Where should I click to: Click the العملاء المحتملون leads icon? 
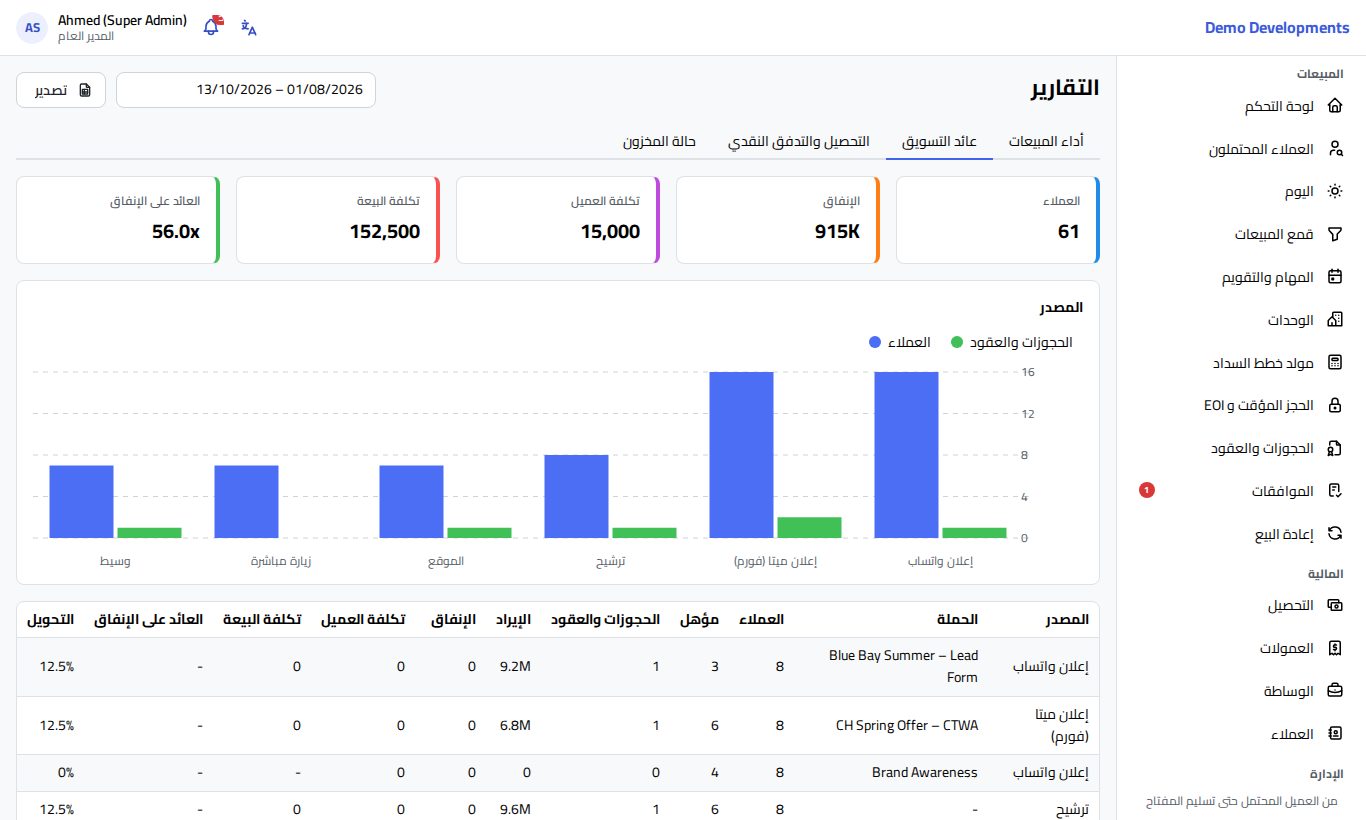[1334, 149]
